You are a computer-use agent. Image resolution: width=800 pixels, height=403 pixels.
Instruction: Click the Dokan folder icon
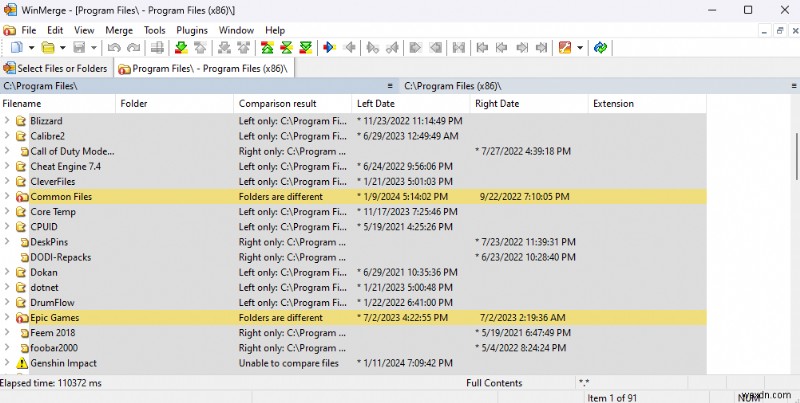click(x=21, y=272)
